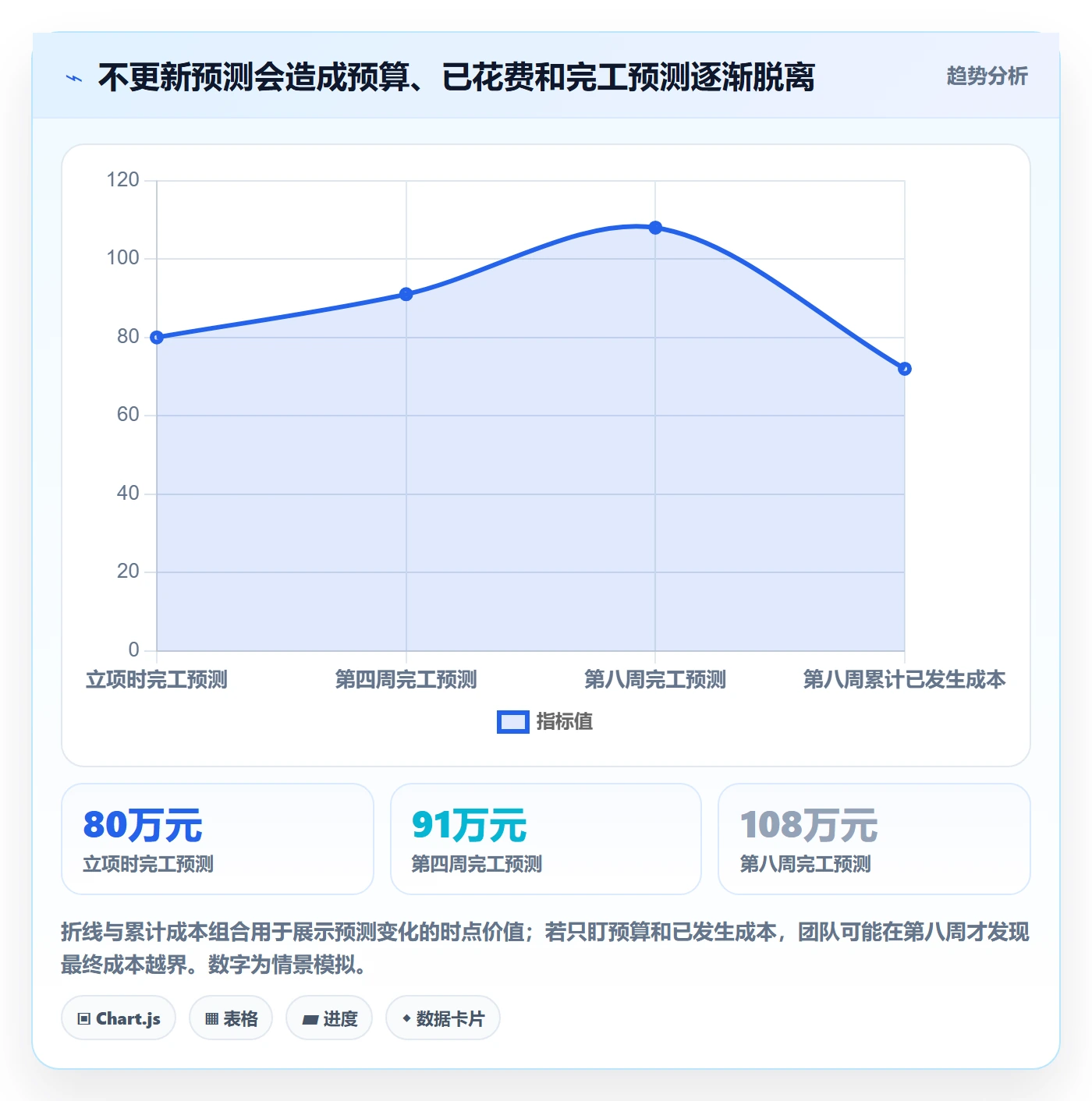Screen dimensions: 1092x1101
Task: Select the 第八周累计已发生成本 data point
Action: (905, 369)
